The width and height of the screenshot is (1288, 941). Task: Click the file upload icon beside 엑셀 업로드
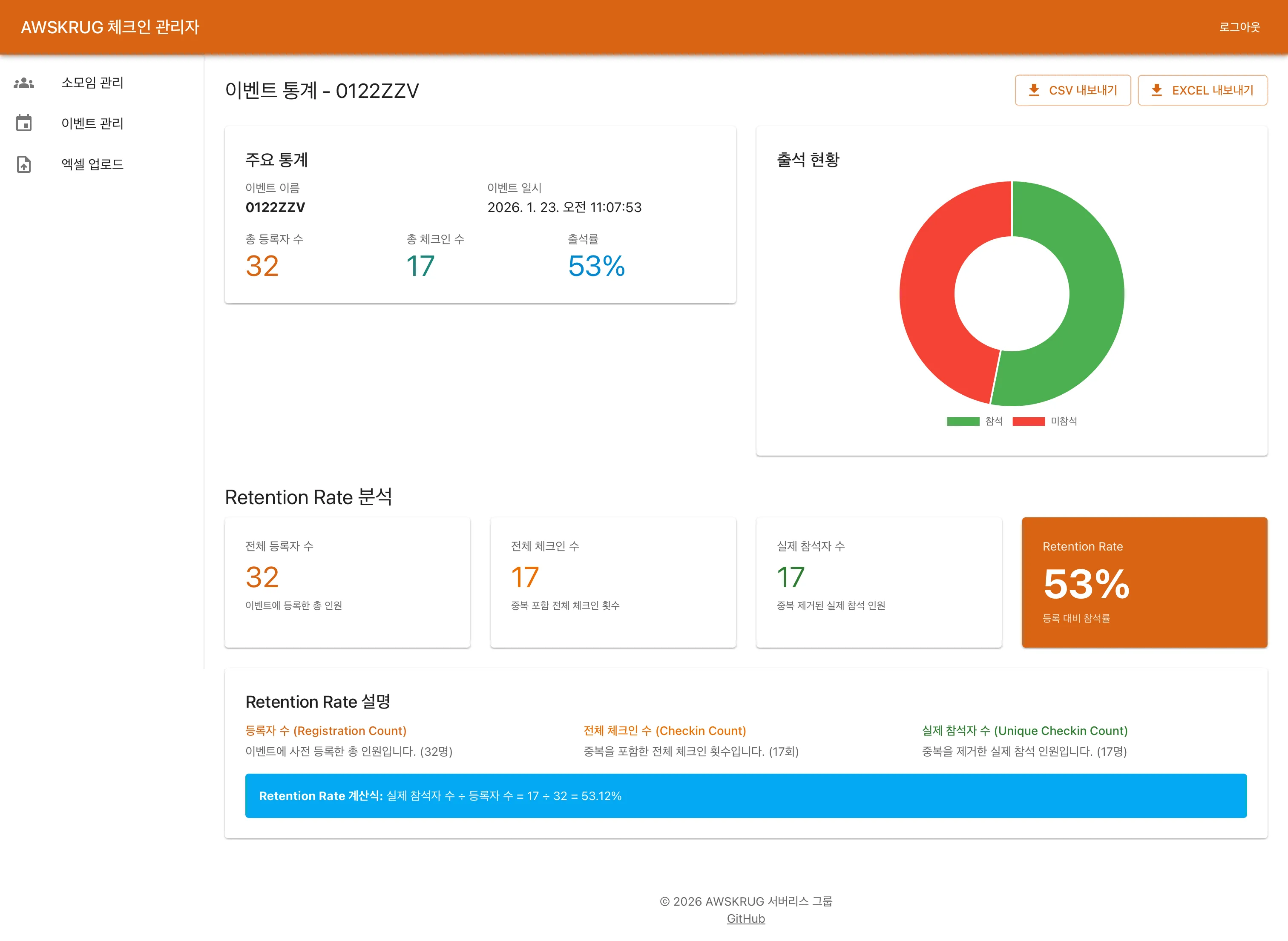point(23,164)
